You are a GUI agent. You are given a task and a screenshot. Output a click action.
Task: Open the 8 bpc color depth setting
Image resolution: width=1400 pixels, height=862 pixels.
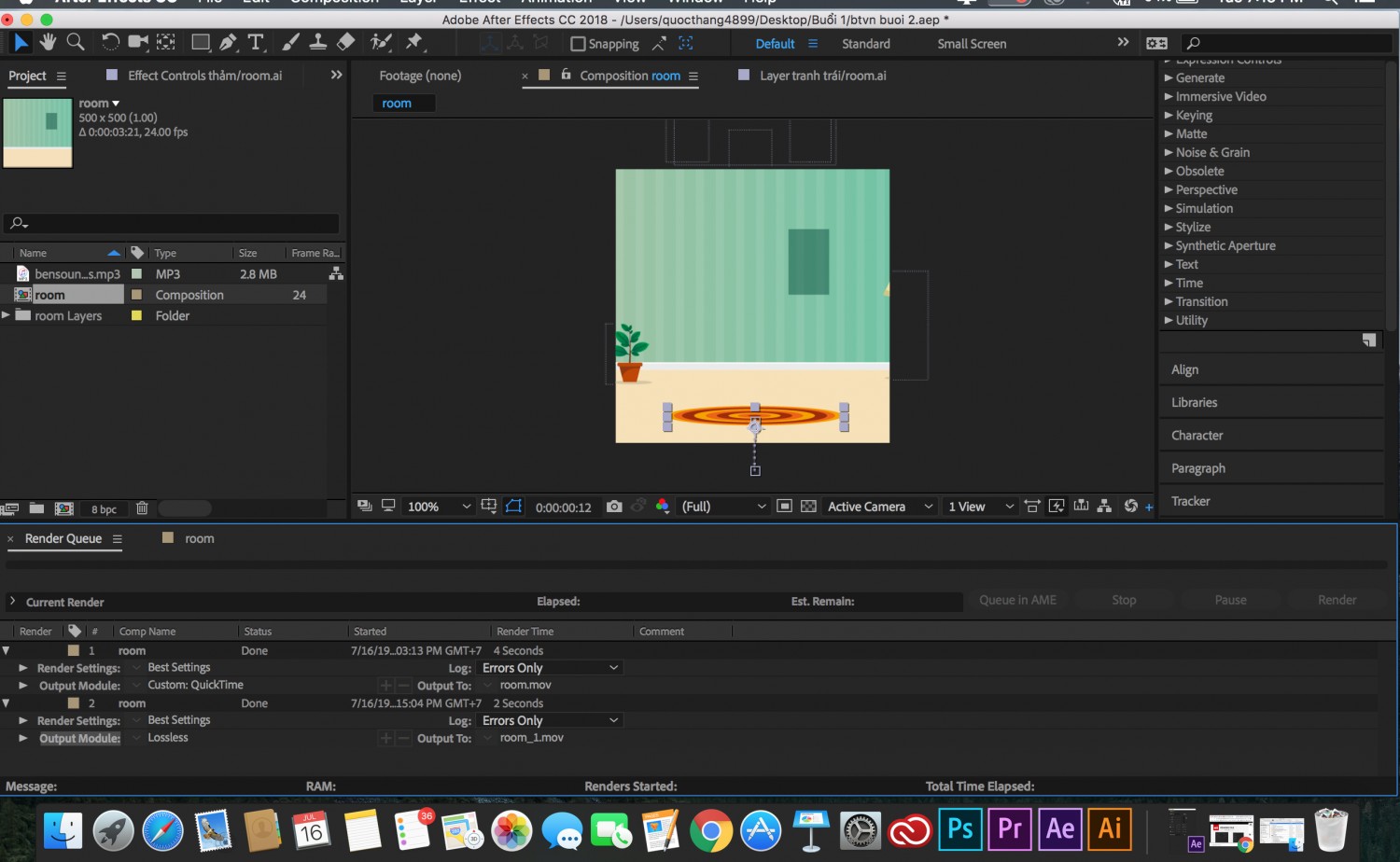click(105, 509)
